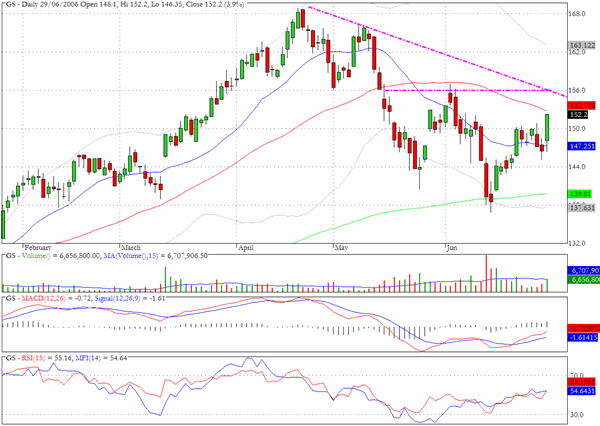
Task: Click the 156.0 price axis label
Action: [577, 90]
